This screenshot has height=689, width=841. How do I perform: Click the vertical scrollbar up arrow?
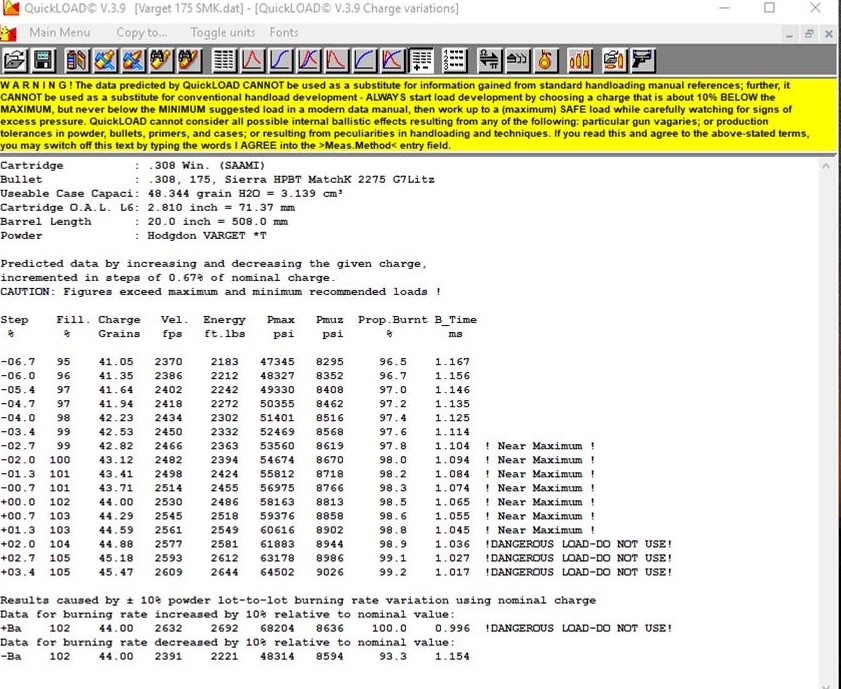coord(826,166)
